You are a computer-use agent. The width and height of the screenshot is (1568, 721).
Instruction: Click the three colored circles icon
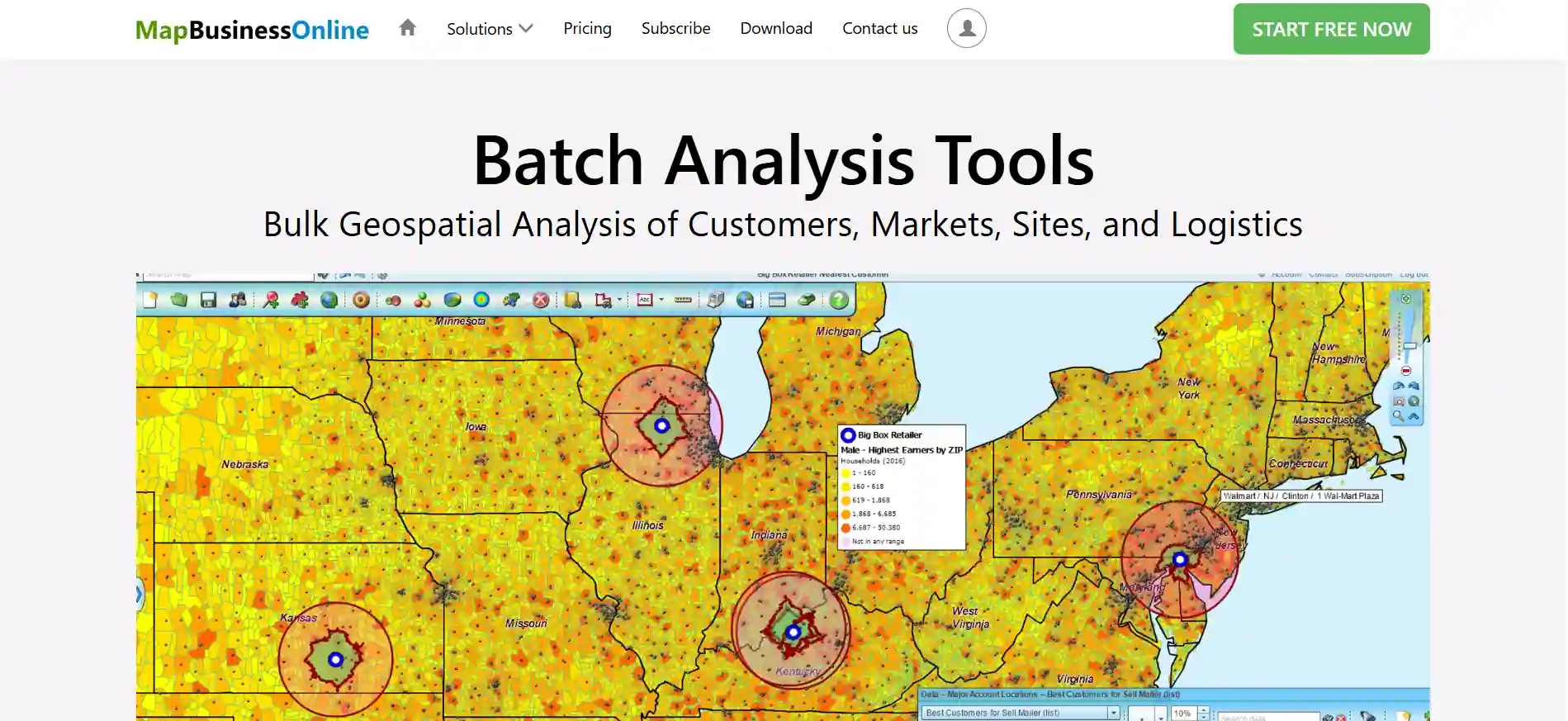pyautogui.click(x=423, y=300)
